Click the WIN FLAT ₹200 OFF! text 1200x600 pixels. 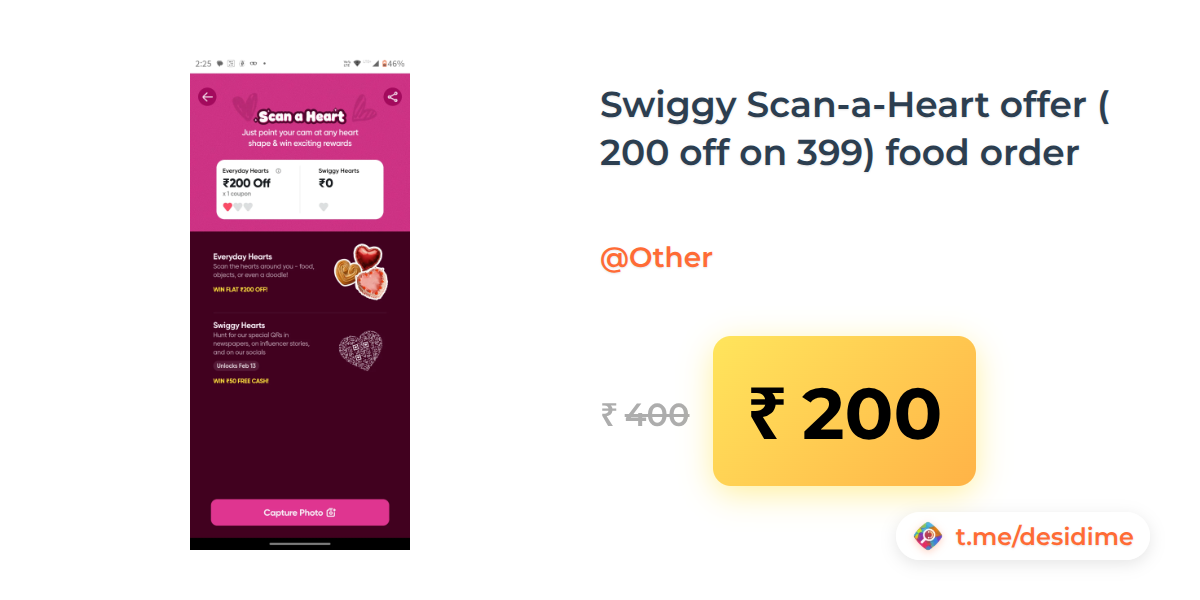240,289
